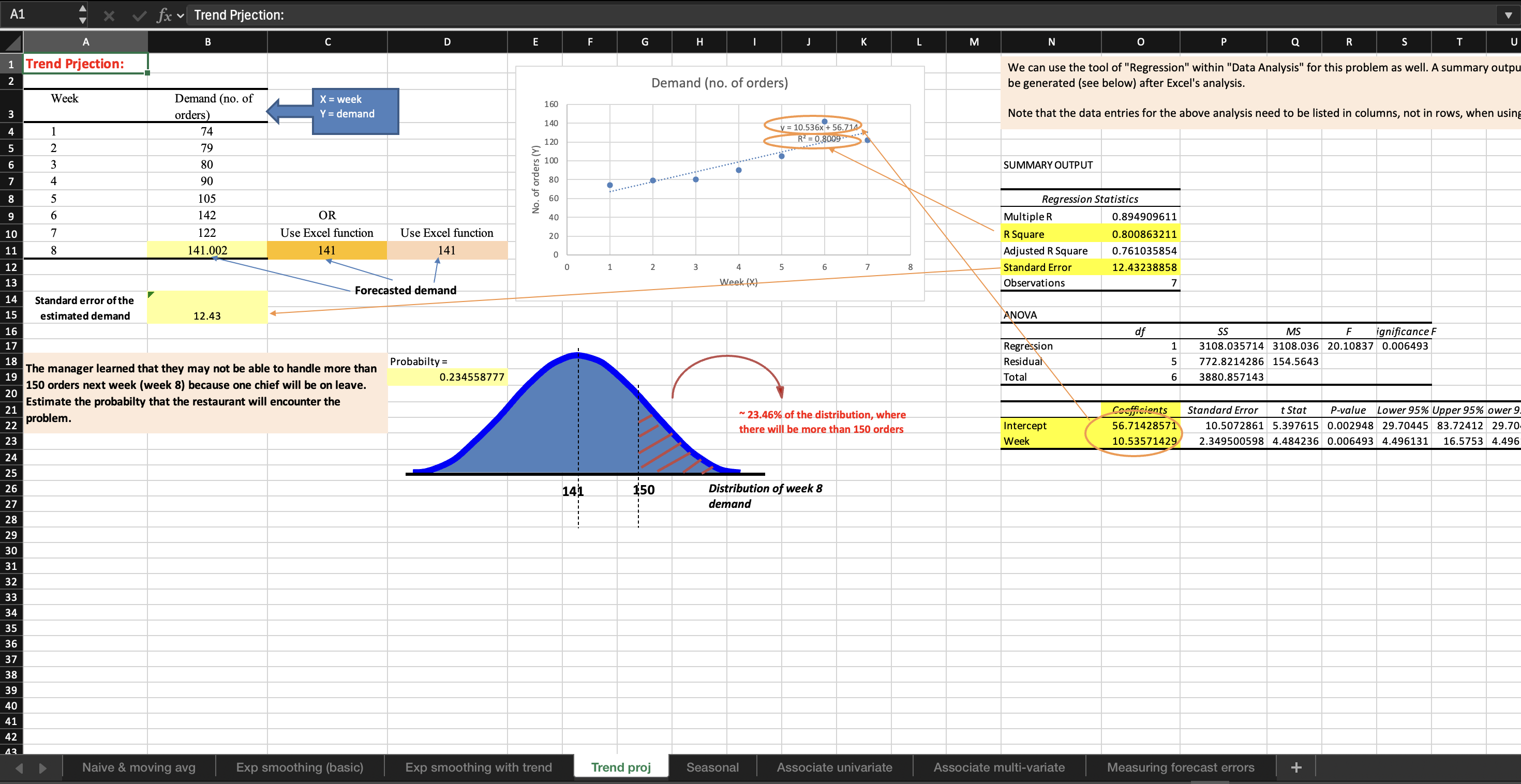Open the Naive & moving avg tab
The width and height of the screenshot is (1521, 784).
(x=139, y=767)
